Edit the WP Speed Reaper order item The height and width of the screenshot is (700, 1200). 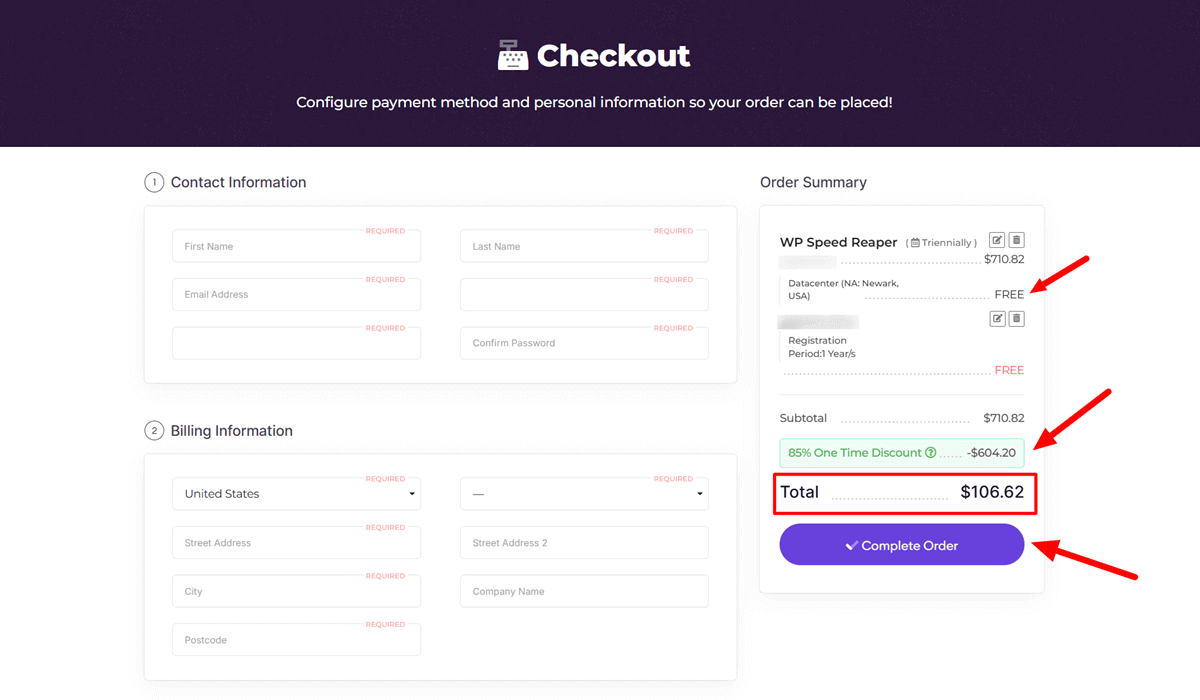click(997, 240)
